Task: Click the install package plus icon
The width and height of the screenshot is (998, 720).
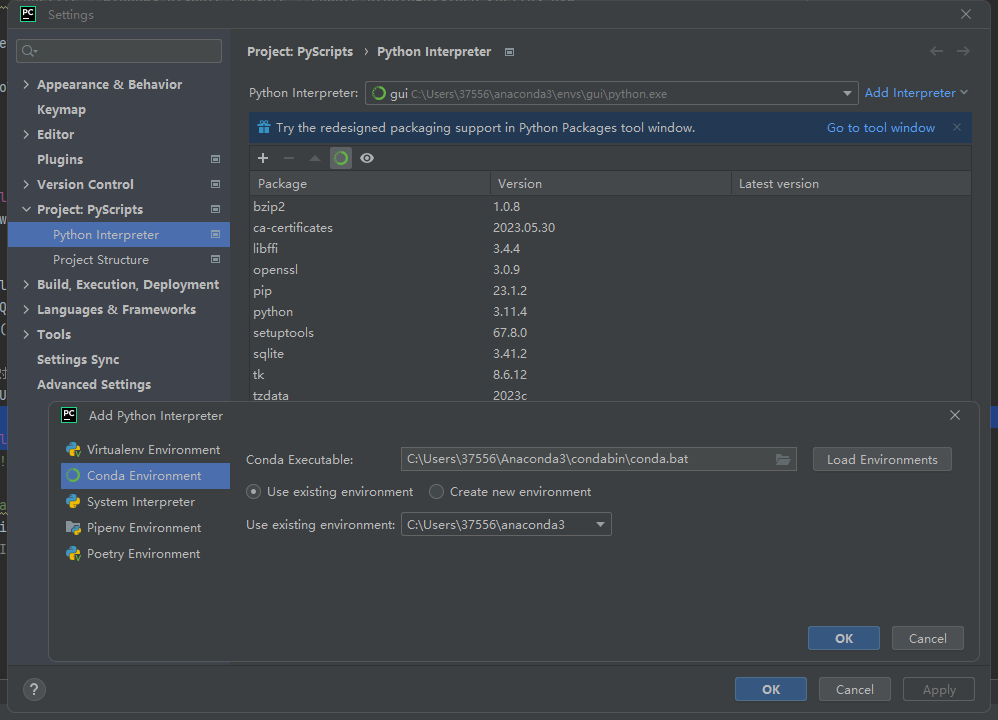Action: 263,158
